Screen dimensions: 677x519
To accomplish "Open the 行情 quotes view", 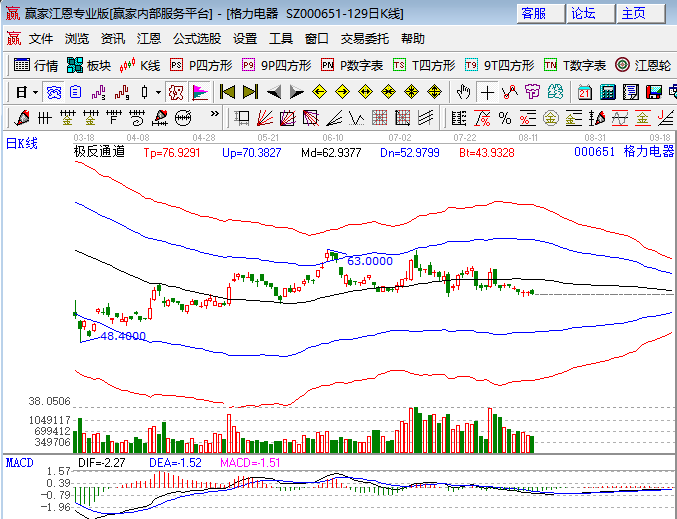I will pos(36,66).
